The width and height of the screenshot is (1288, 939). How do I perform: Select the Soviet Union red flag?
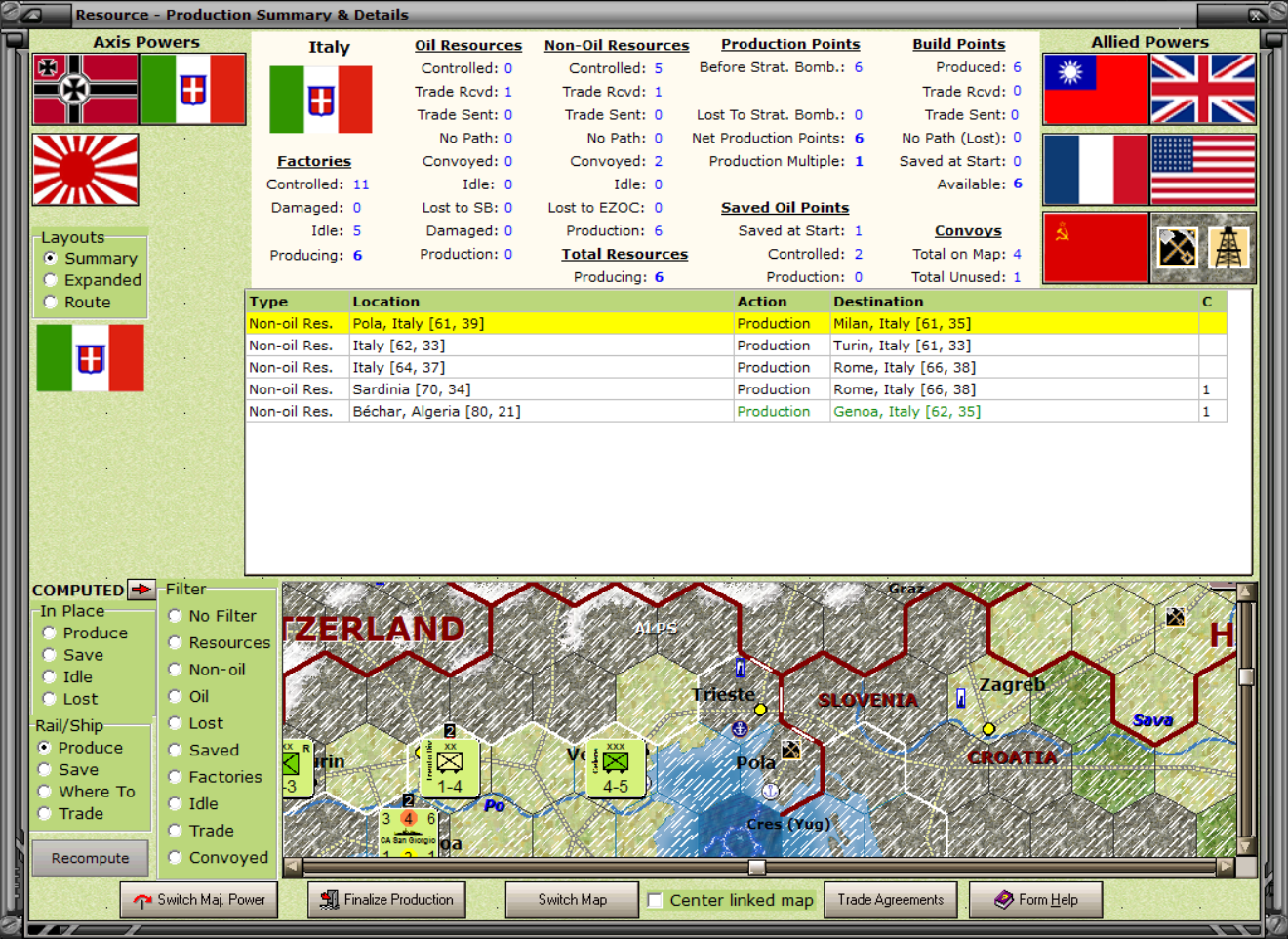(1096, 248)
